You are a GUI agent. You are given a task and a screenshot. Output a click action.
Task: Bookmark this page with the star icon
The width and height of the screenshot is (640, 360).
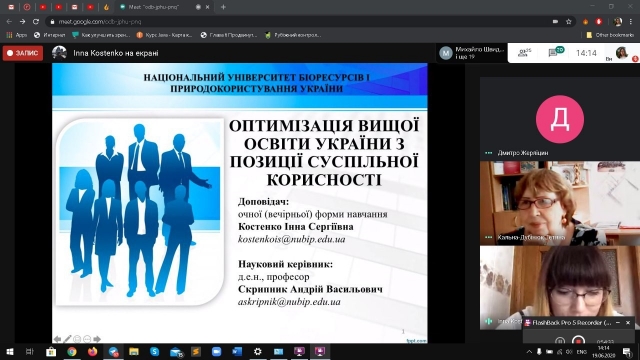(x=569, y=22)
